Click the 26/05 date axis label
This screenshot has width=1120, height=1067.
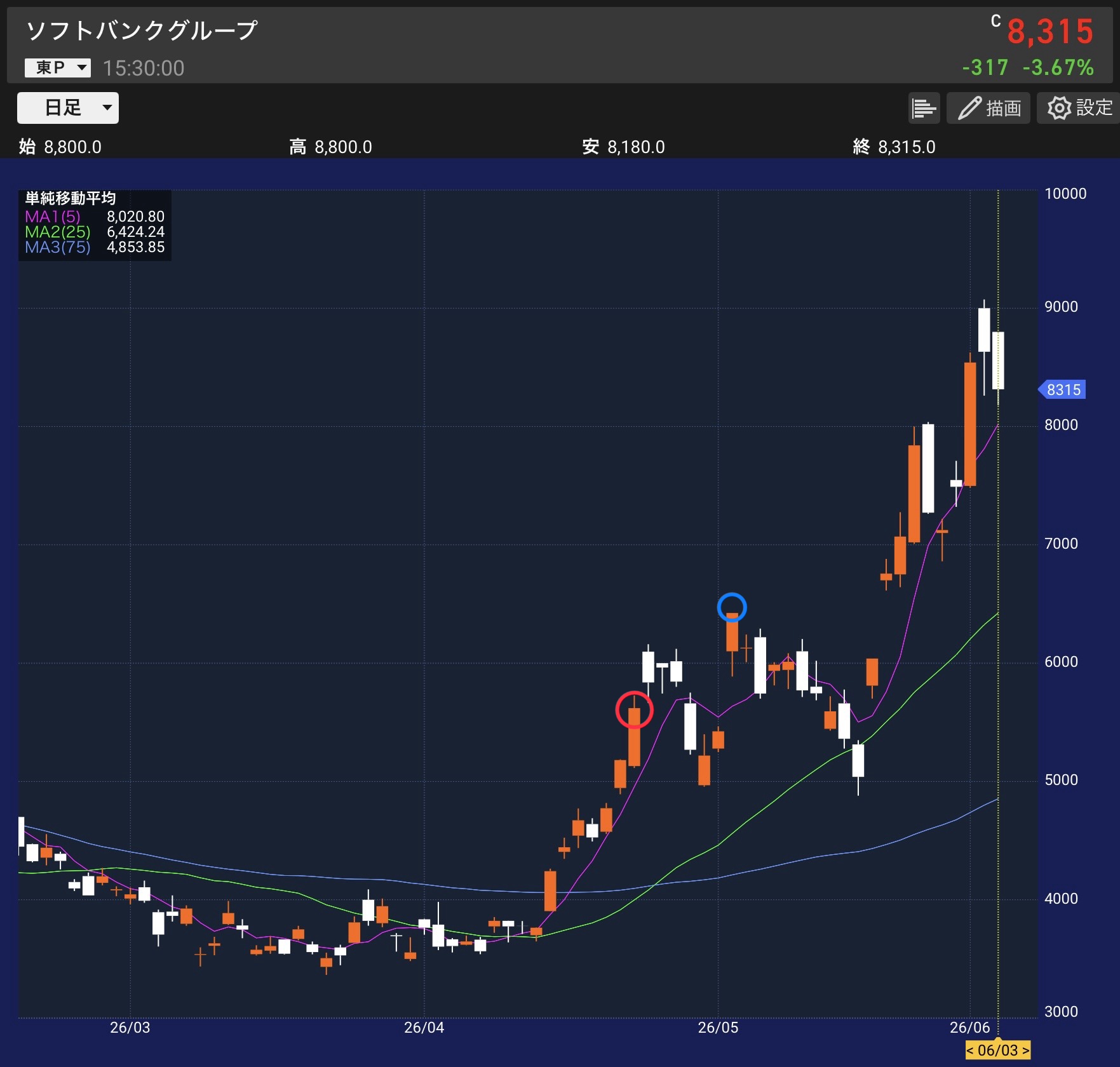[719, 1028]
